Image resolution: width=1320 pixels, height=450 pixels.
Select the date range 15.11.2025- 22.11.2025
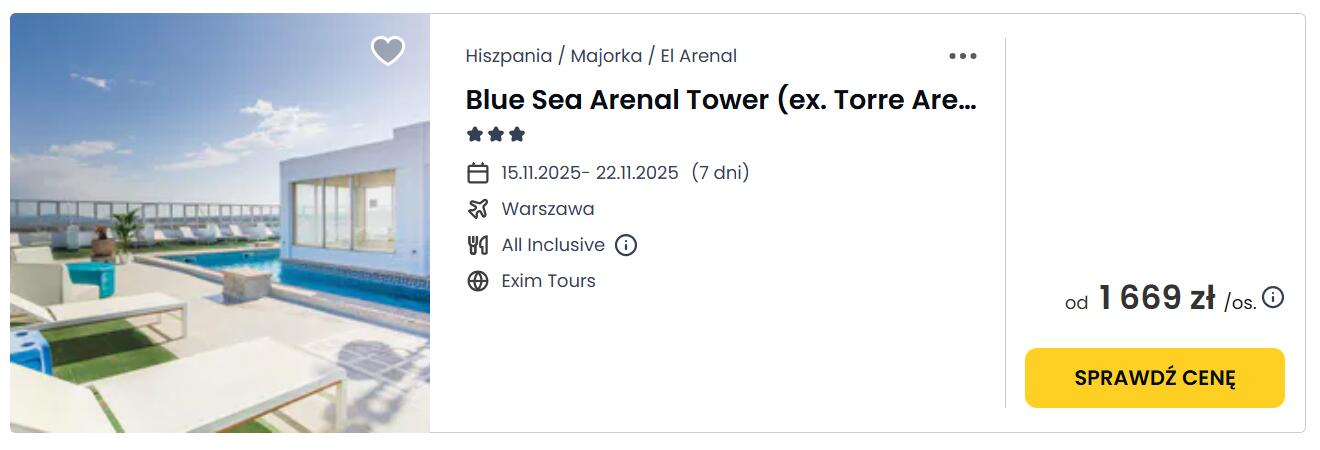(590, 173)
